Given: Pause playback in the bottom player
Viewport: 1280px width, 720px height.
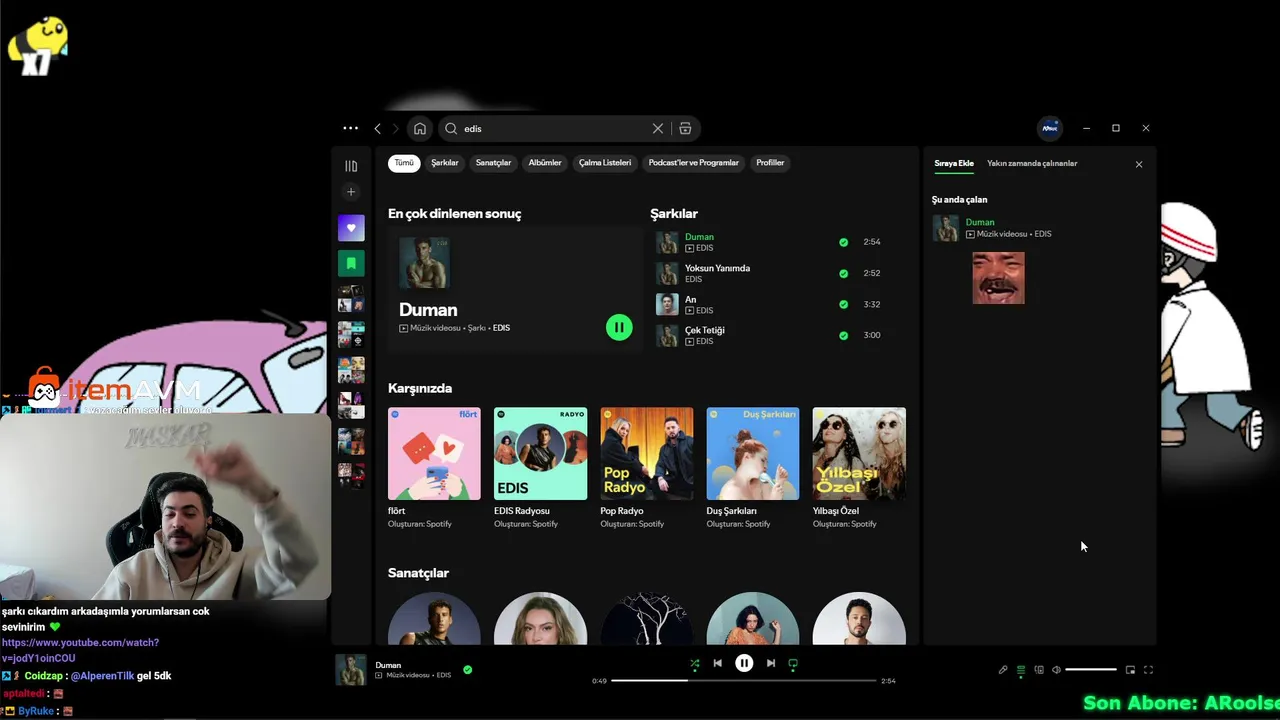Looking at the screenshot, I should point(744,663).
